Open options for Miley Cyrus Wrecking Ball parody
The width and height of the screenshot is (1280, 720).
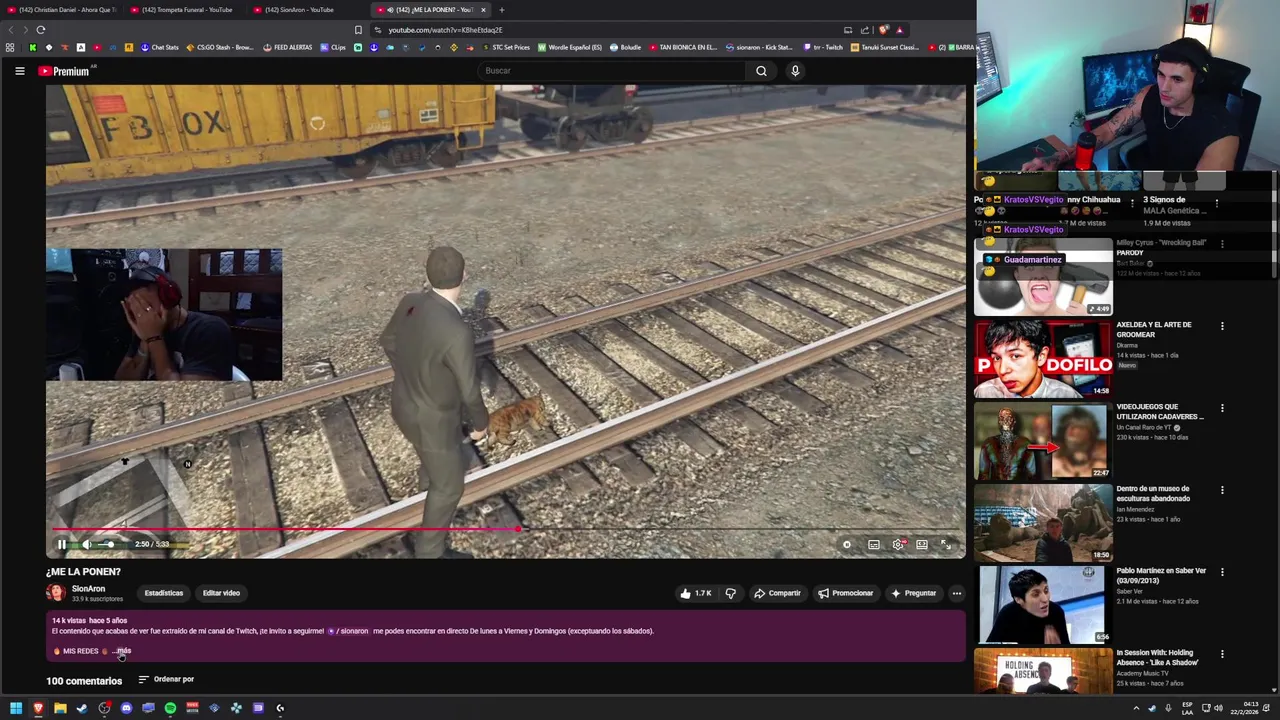point(1222,244)
